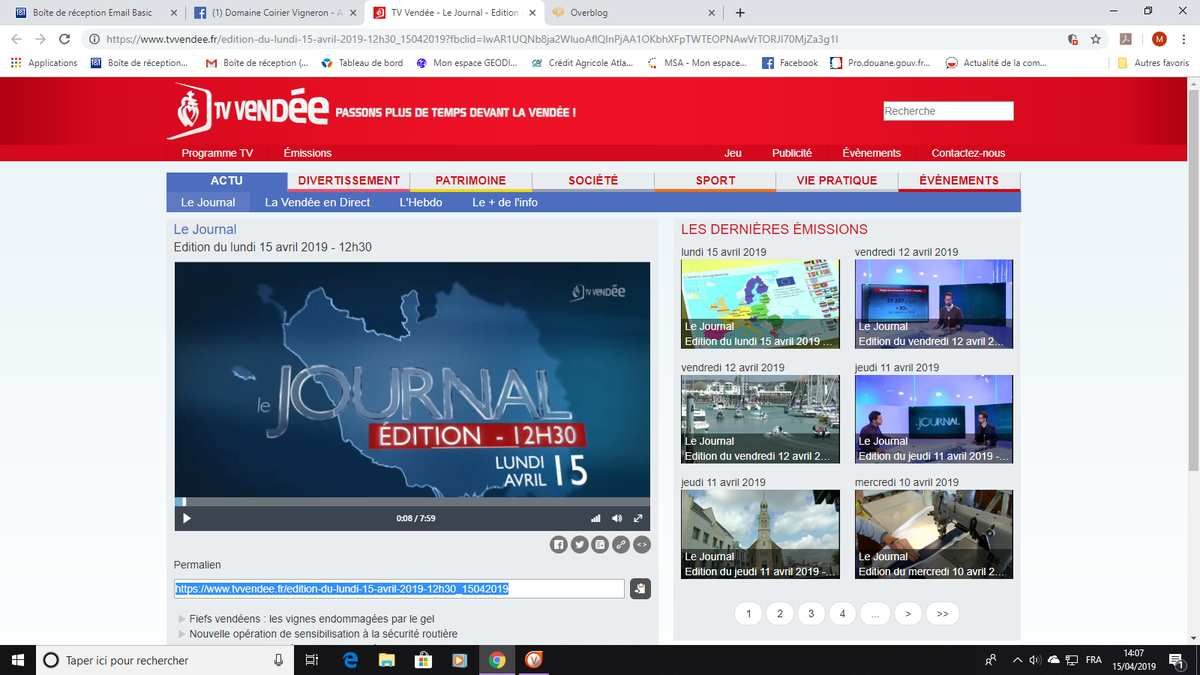Click the Permalien URL field
This screenshot has height=675, width=1200.
[399, 589]
